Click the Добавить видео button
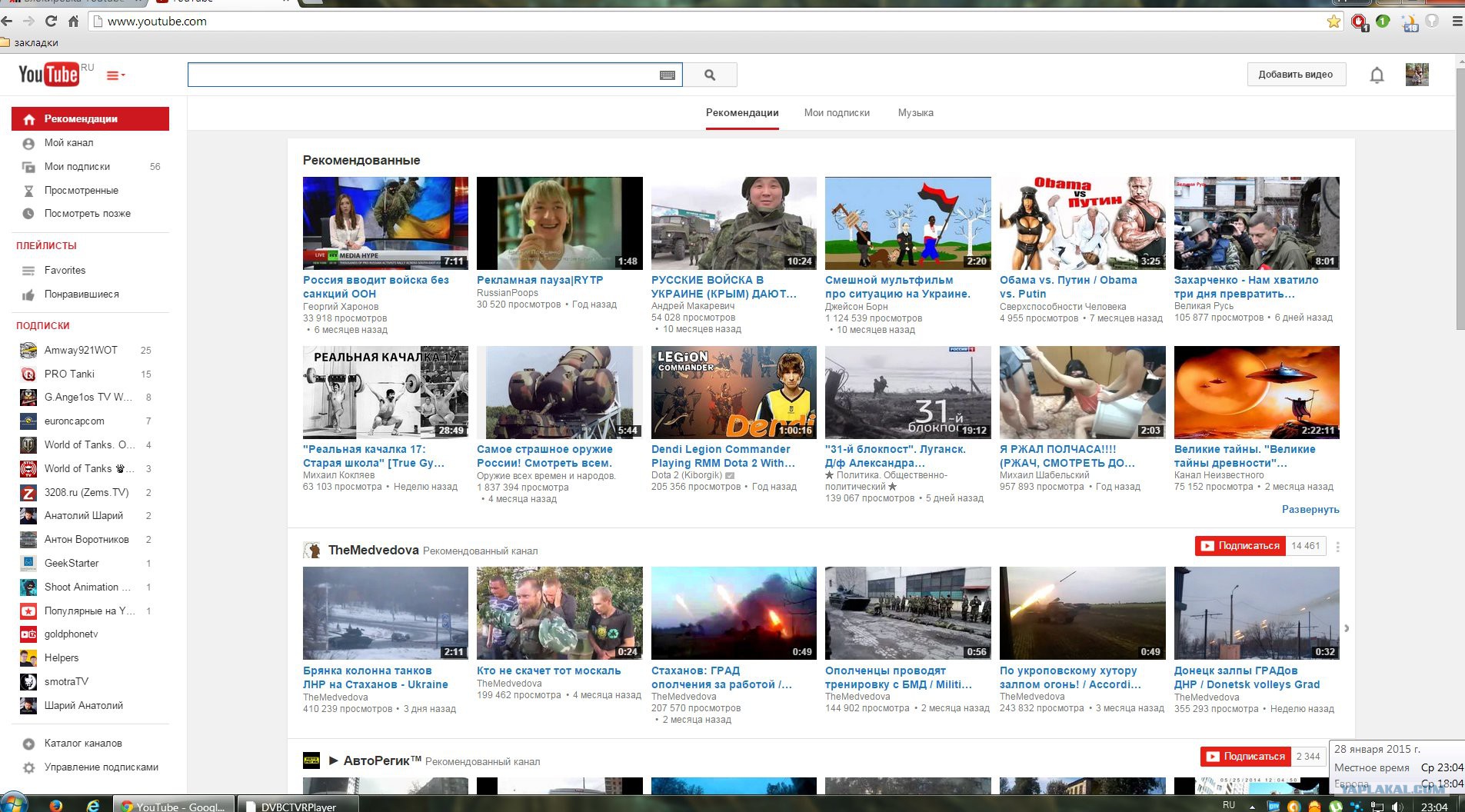 coord(1296,75)
